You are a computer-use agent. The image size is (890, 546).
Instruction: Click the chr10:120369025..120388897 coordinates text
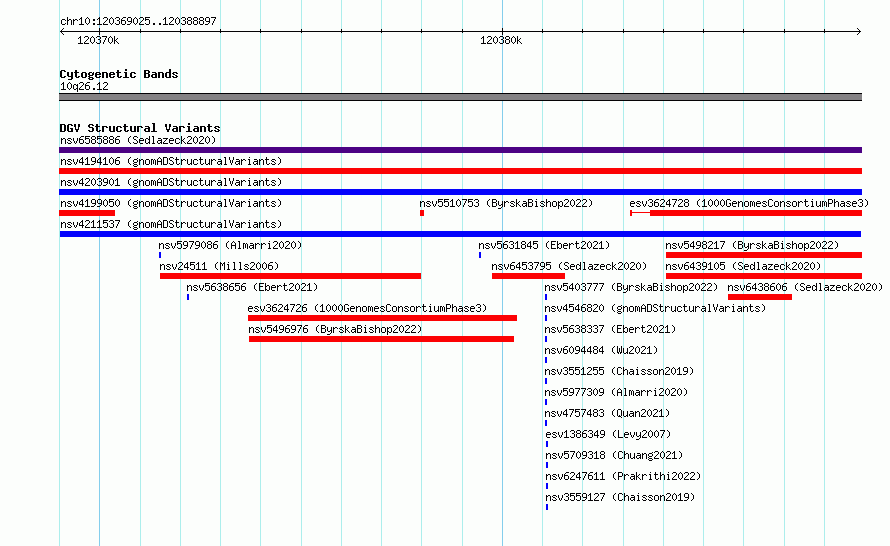click(138, 21)
